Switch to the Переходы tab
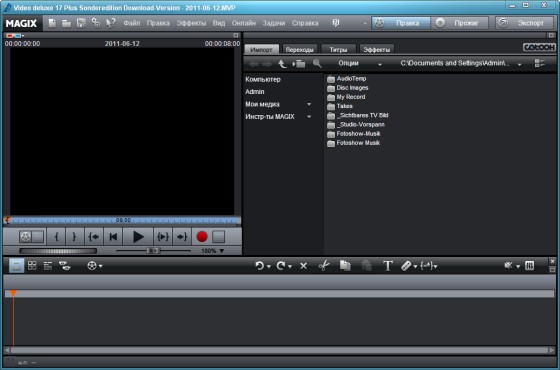The image size is (560, 370). (299, 50)
